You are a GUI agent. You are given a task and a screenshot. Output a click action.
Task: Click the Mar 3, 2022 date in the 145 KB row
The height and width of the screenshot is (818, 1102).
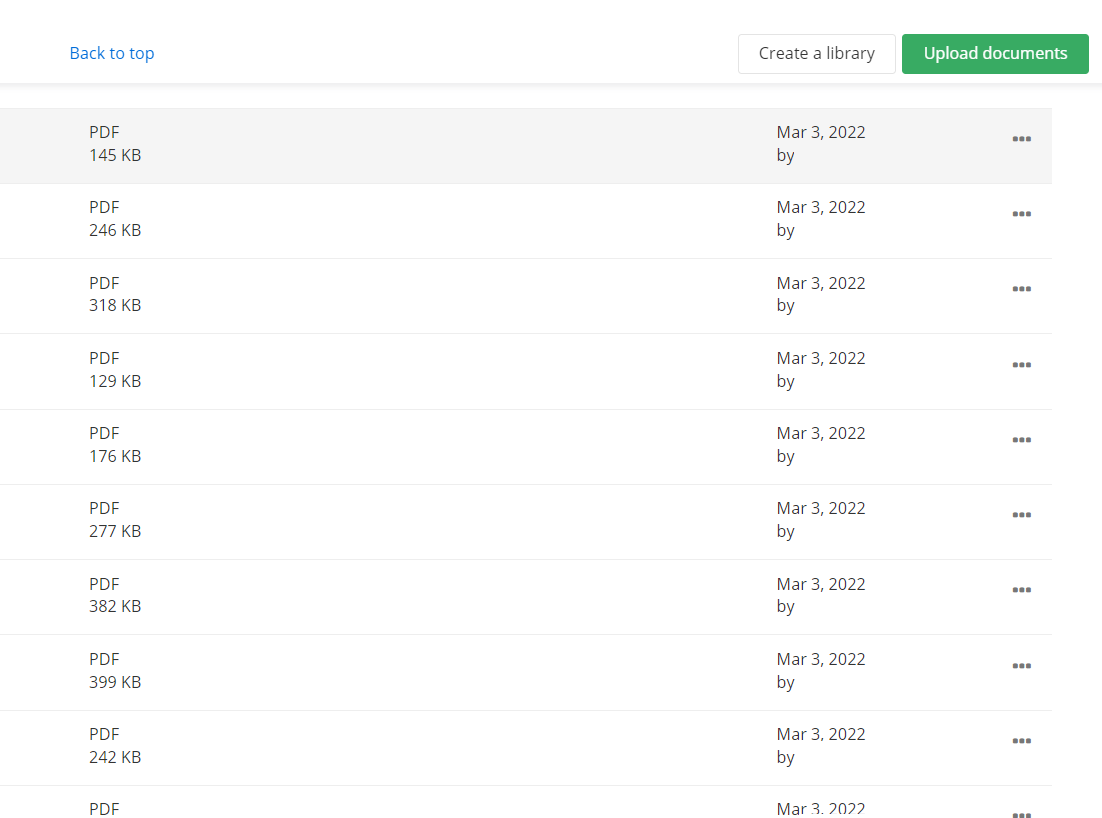click(821, 133)
